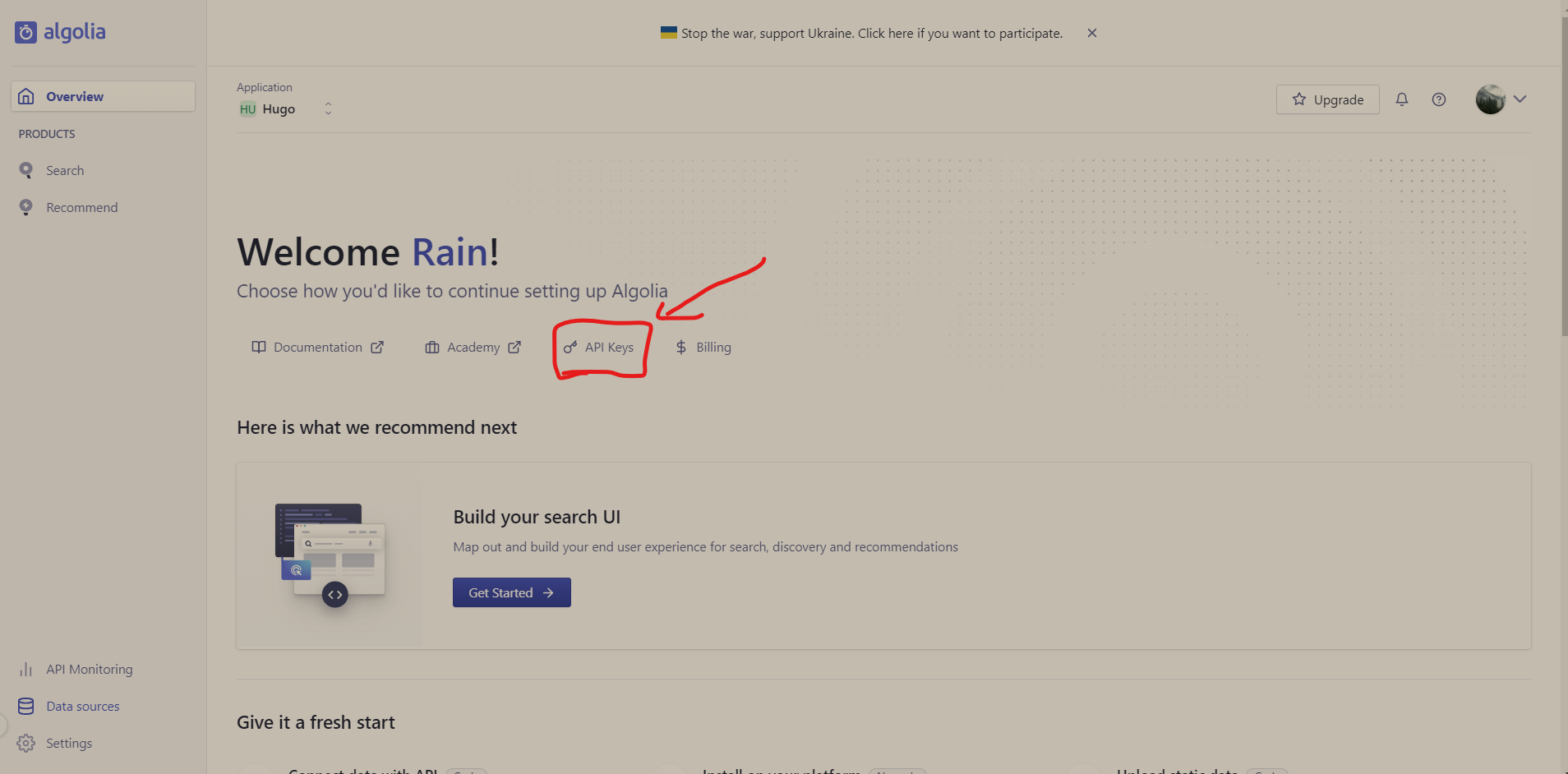This screenshot has height=774, width=1568.
Task: Click the Academy briefcase icon
Action: coord(432,348)
